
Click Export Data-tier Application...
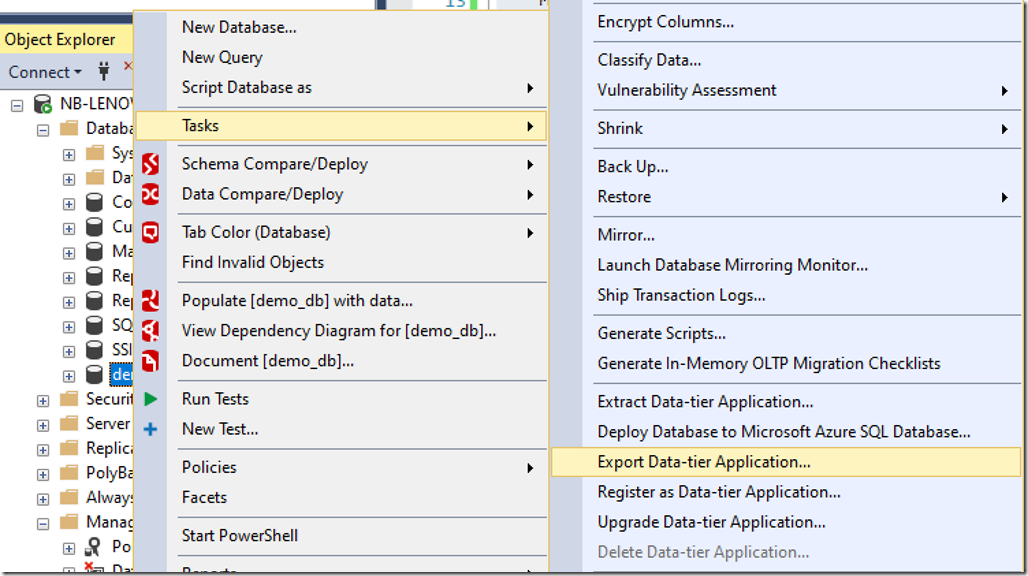tap(786, 462)
